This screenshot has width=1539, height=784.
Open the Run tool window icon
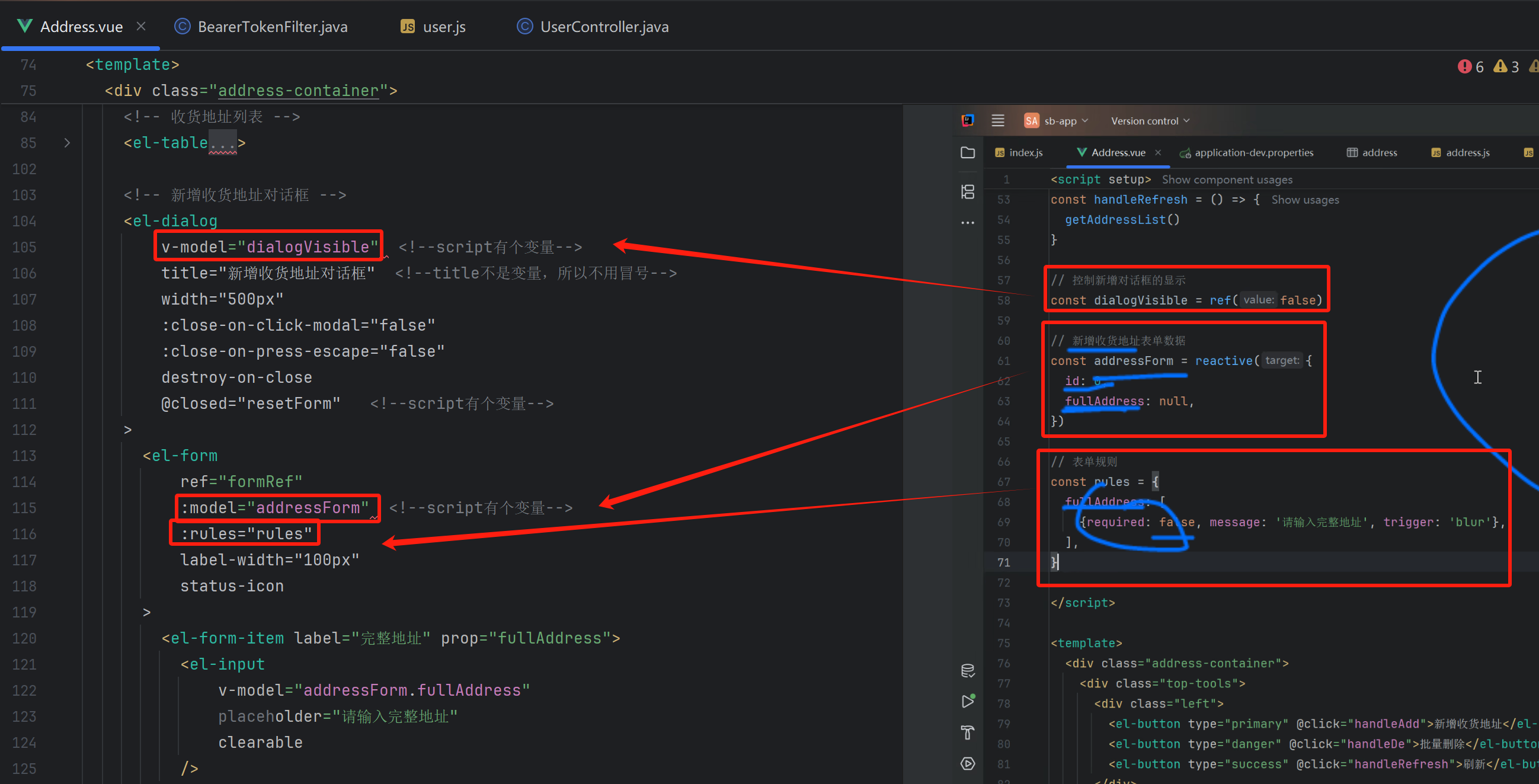coord(968,702)
